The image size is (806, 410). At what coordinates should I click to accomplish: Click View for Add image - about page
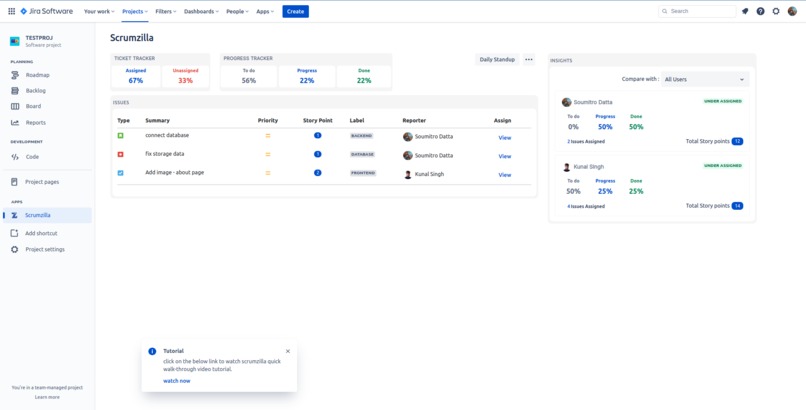coord(505,175)
